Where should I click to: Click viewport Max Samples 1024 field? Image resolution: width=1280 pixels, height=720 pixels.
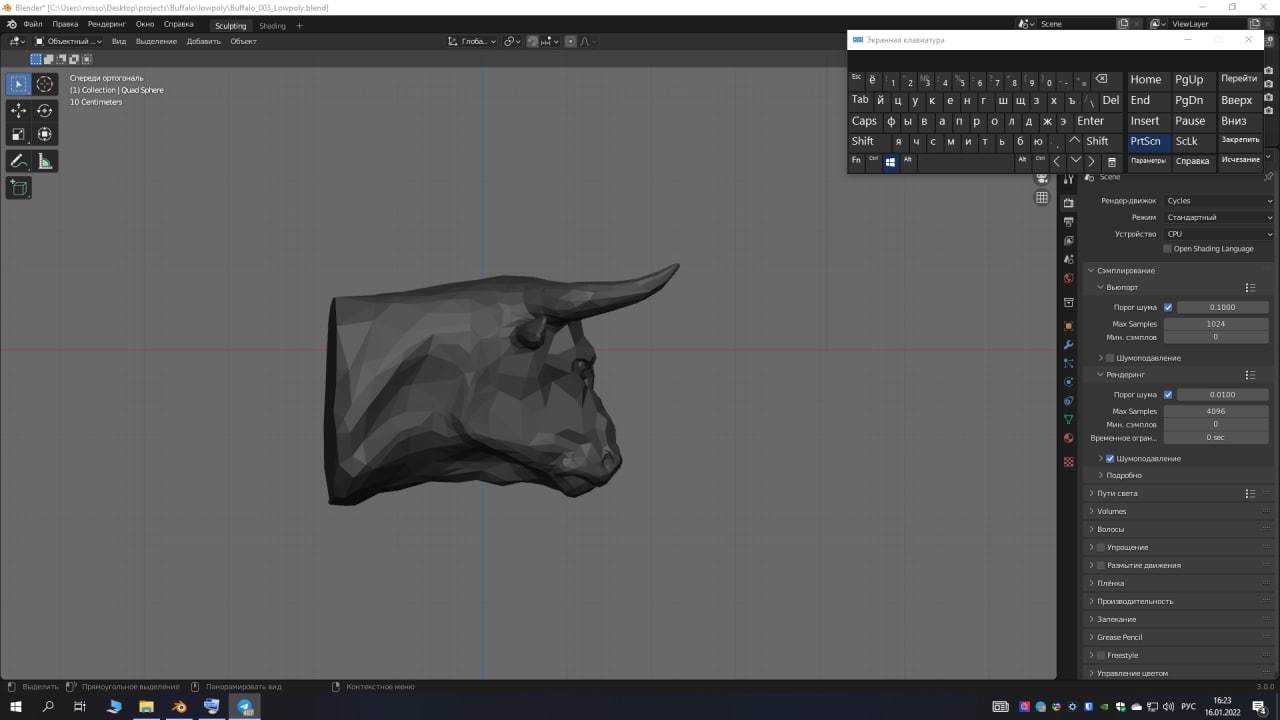pyautogui.click(x=1216, y=324)
